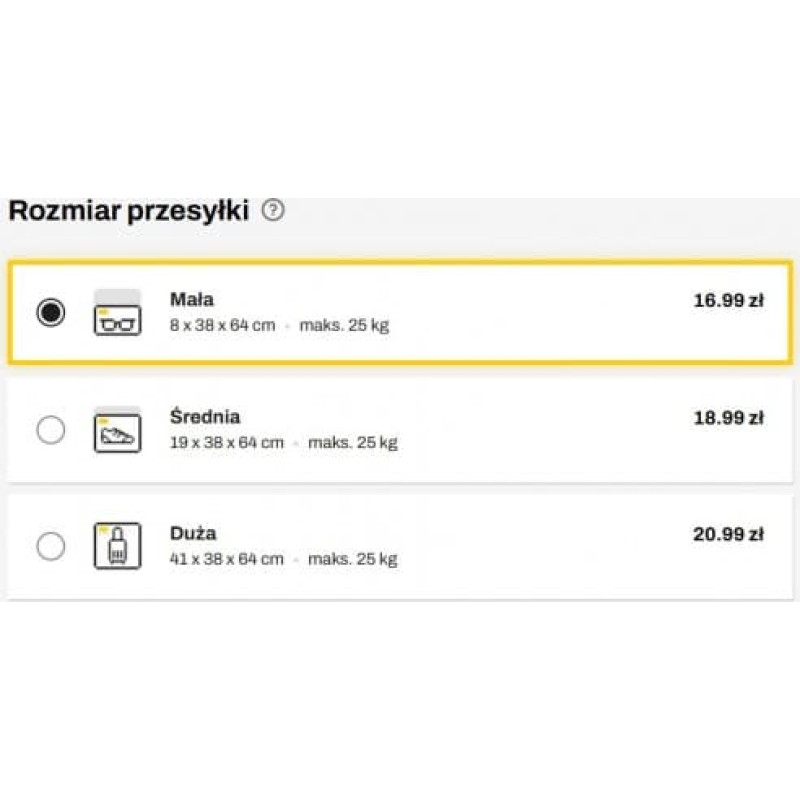This screenshot has width=800, height=800.
Task: Click the Mała size label
Action: (x=192, y=299)
